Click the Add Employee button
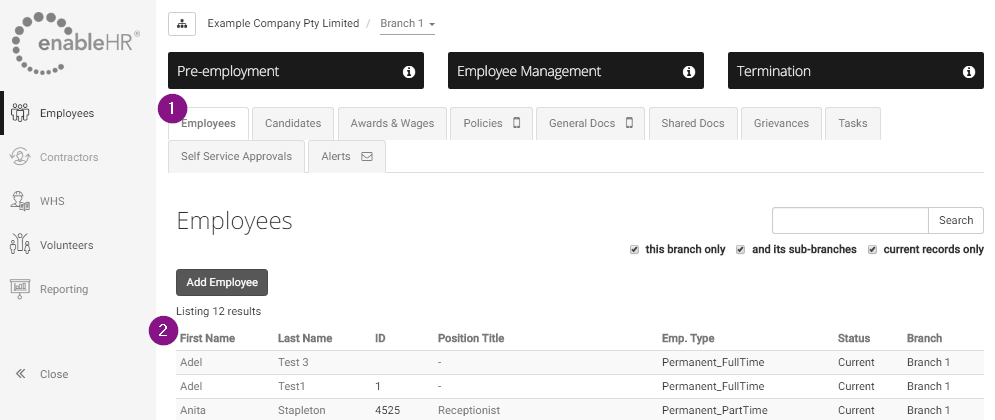The height and width of the screenshot is (420, 995). tap(222, 282)
